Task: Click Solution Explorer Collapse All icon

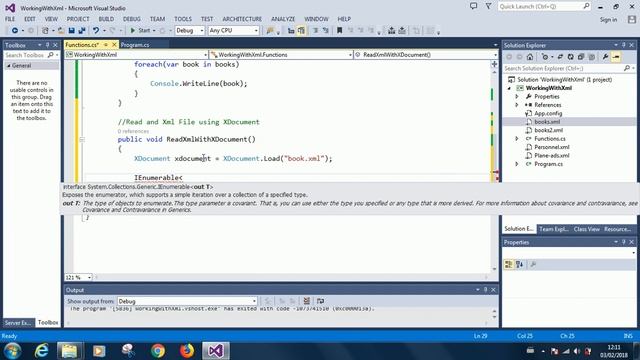Action: point(581,57)
